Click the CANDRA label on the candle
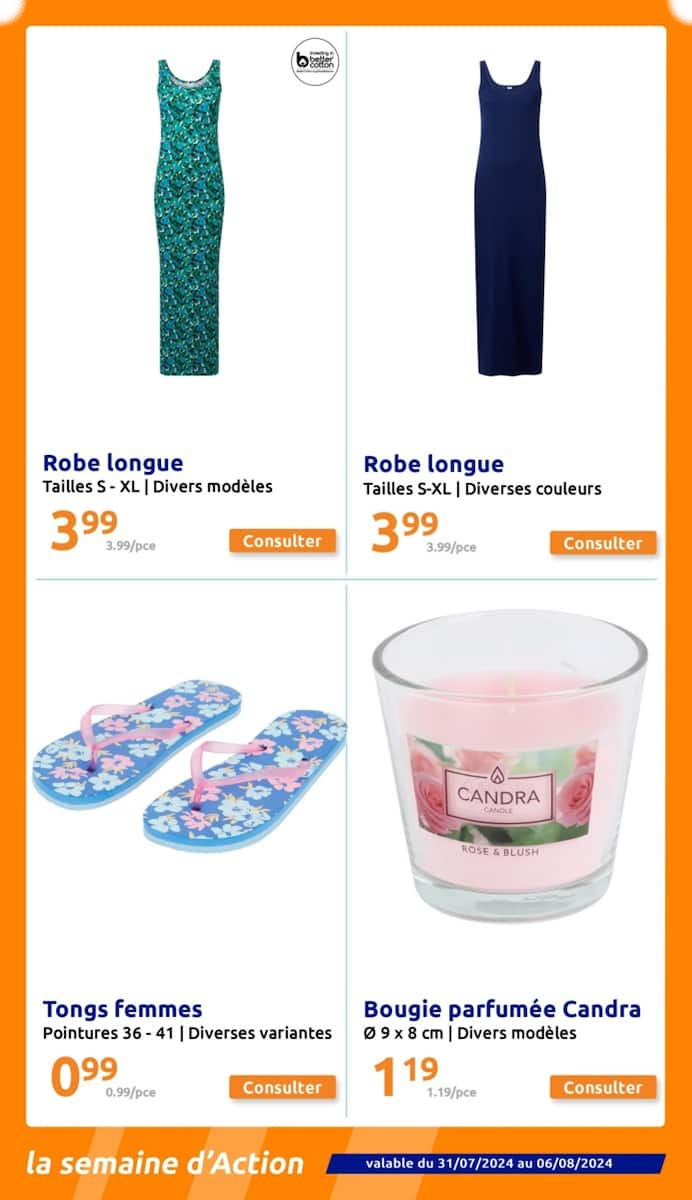692x1200 pixels. point(498,798)
